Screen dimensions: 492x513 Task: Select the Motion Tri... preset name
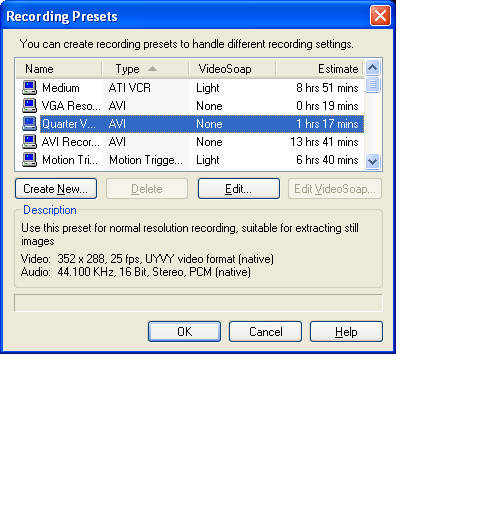click(x=70, y=160)
